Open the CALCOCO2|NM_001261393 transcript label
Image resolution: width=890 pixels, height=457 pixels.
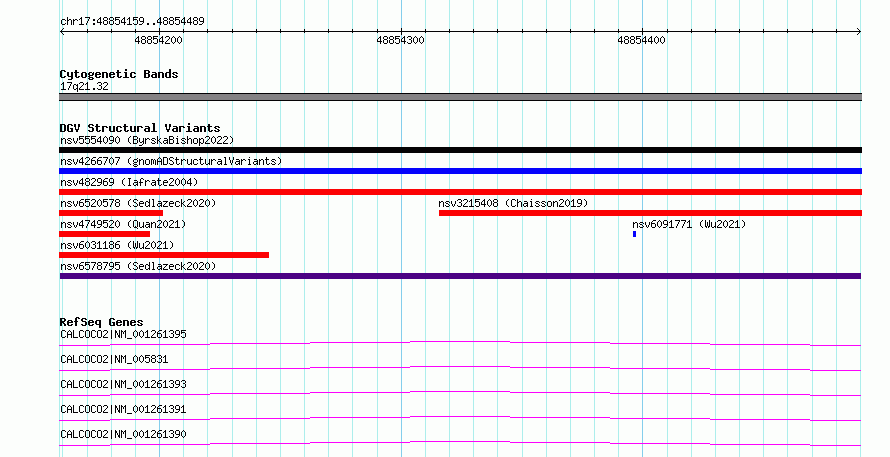point(123,384)
